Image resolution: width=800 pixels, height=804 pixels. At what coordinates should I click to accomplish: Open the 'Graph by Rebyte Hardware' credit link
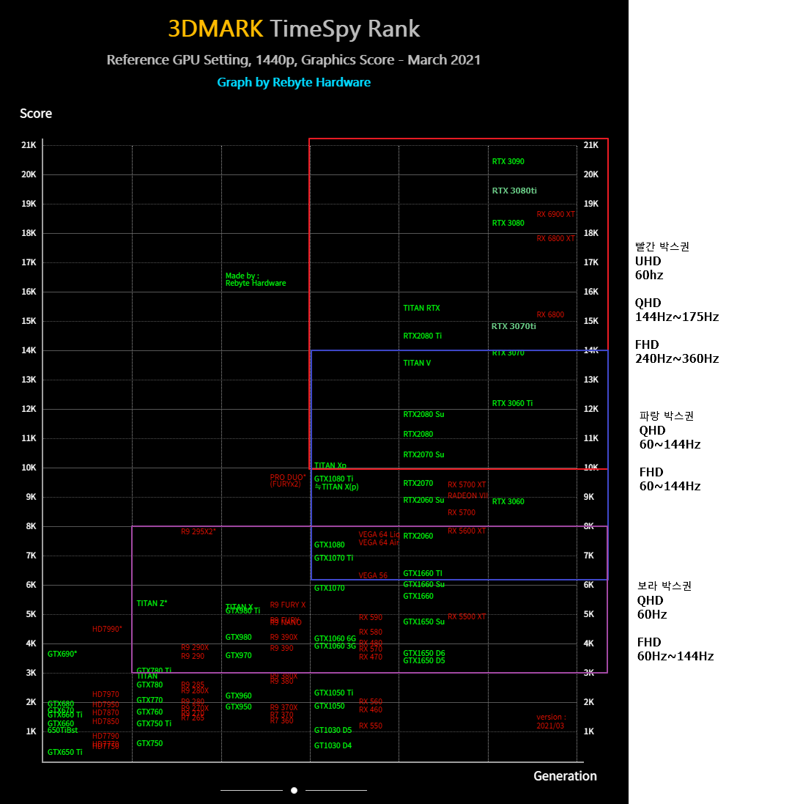point(294,83)
